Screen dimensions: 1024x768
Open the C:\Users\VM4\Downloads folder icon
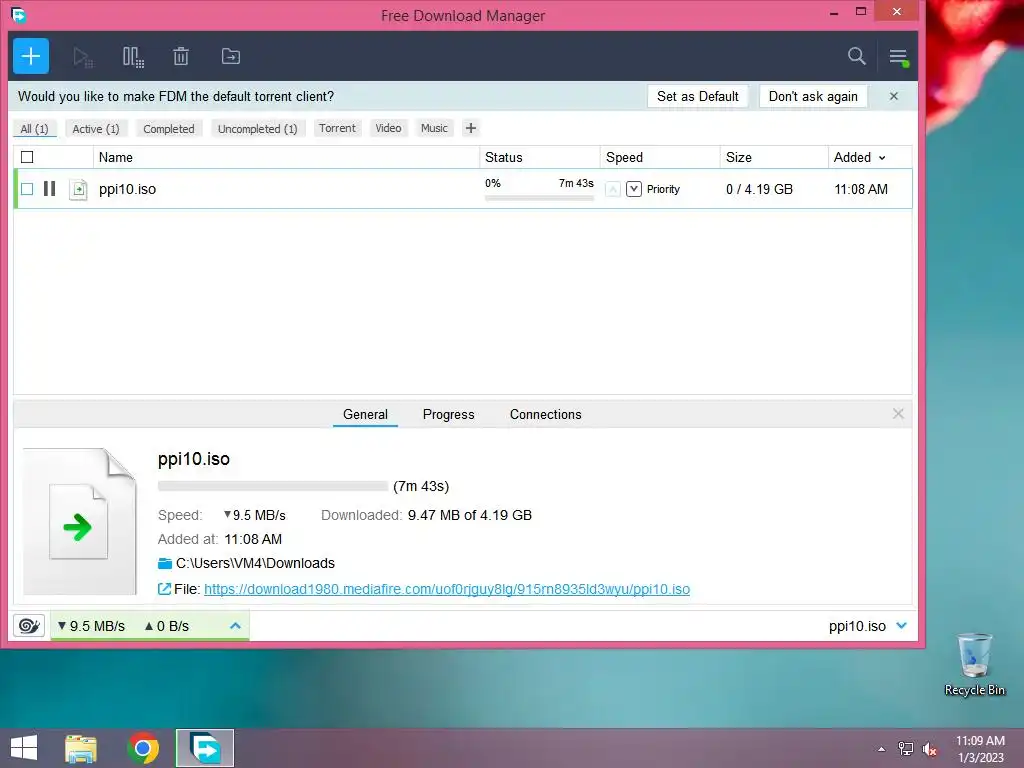pyautogui.click(x=165, y=563)
